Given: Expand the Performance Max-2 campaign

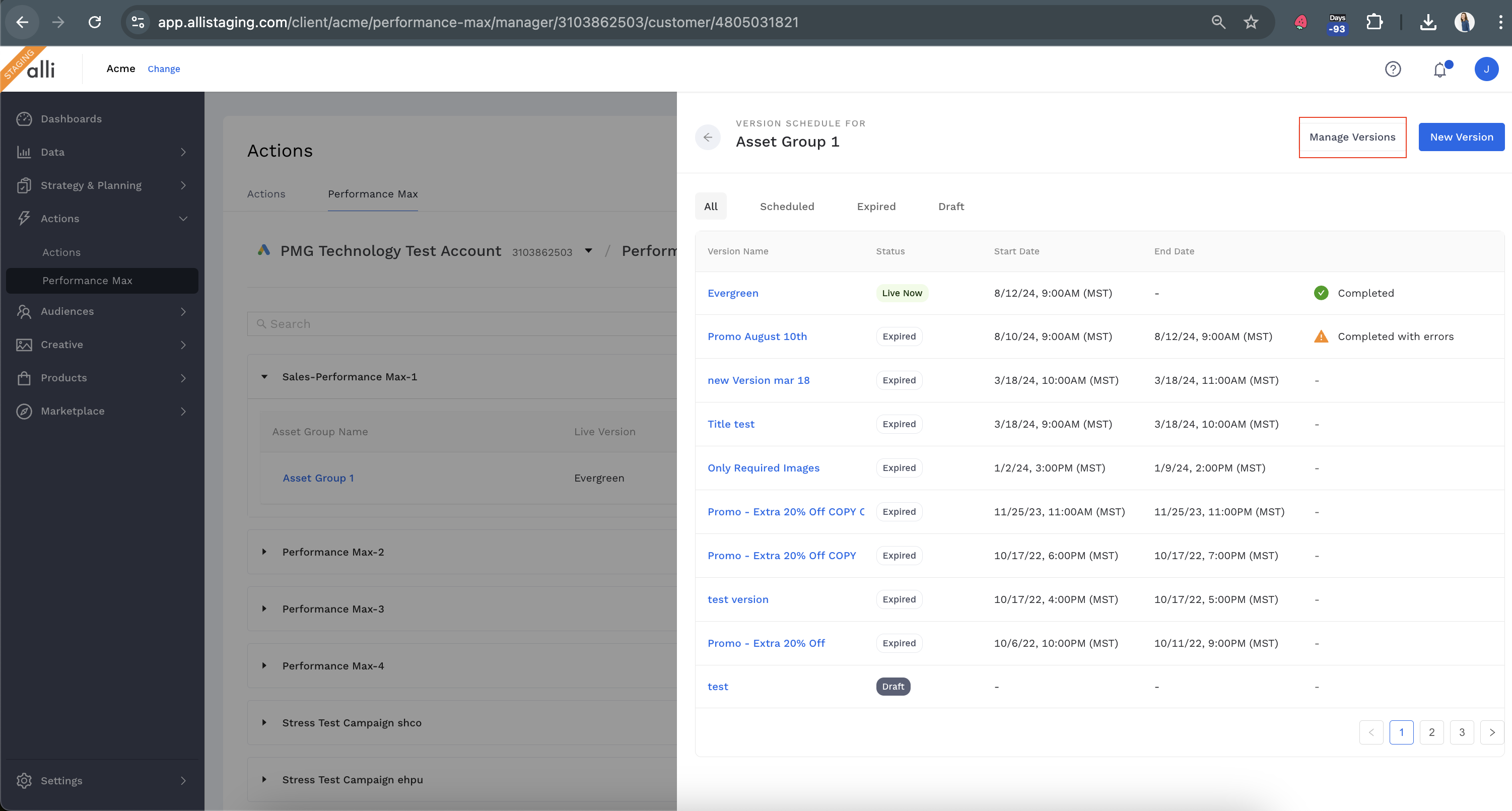Looking at the screenshot, I should tap(264, 552).
